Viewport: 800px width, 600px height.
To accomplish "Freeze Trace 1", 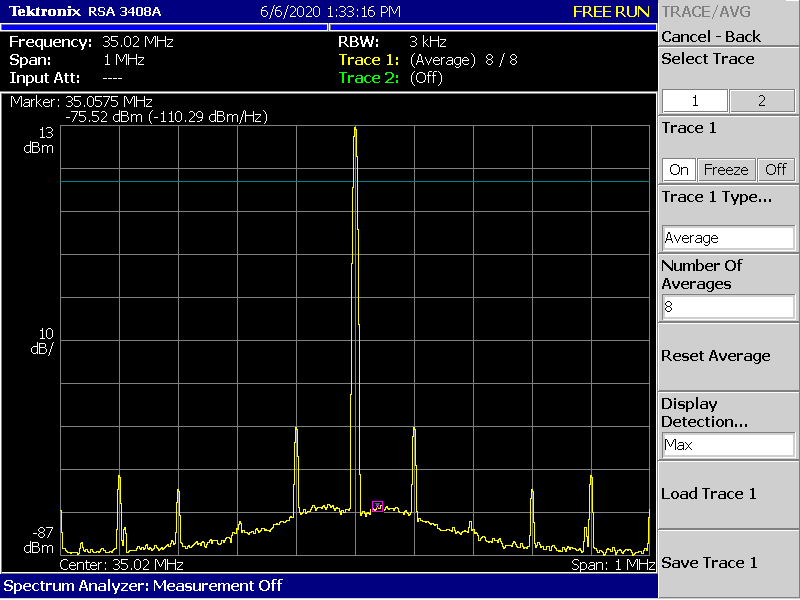I will pyautogui.click(x=725, y=169).
